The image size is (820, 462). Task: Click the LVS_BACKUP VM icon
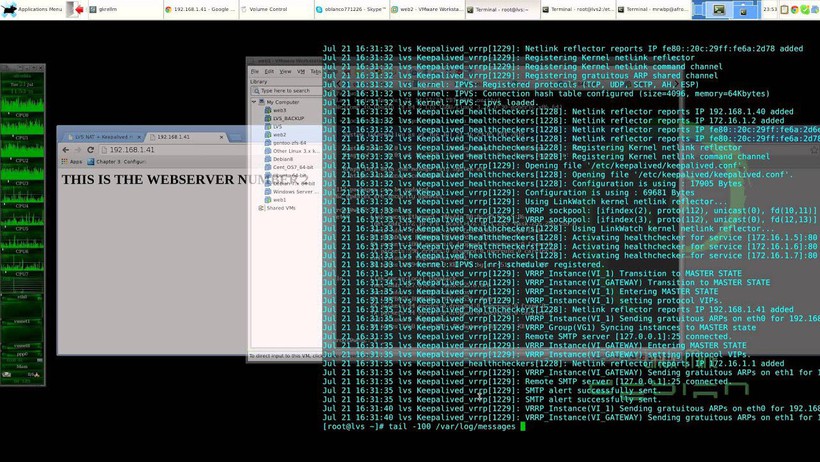268,119
